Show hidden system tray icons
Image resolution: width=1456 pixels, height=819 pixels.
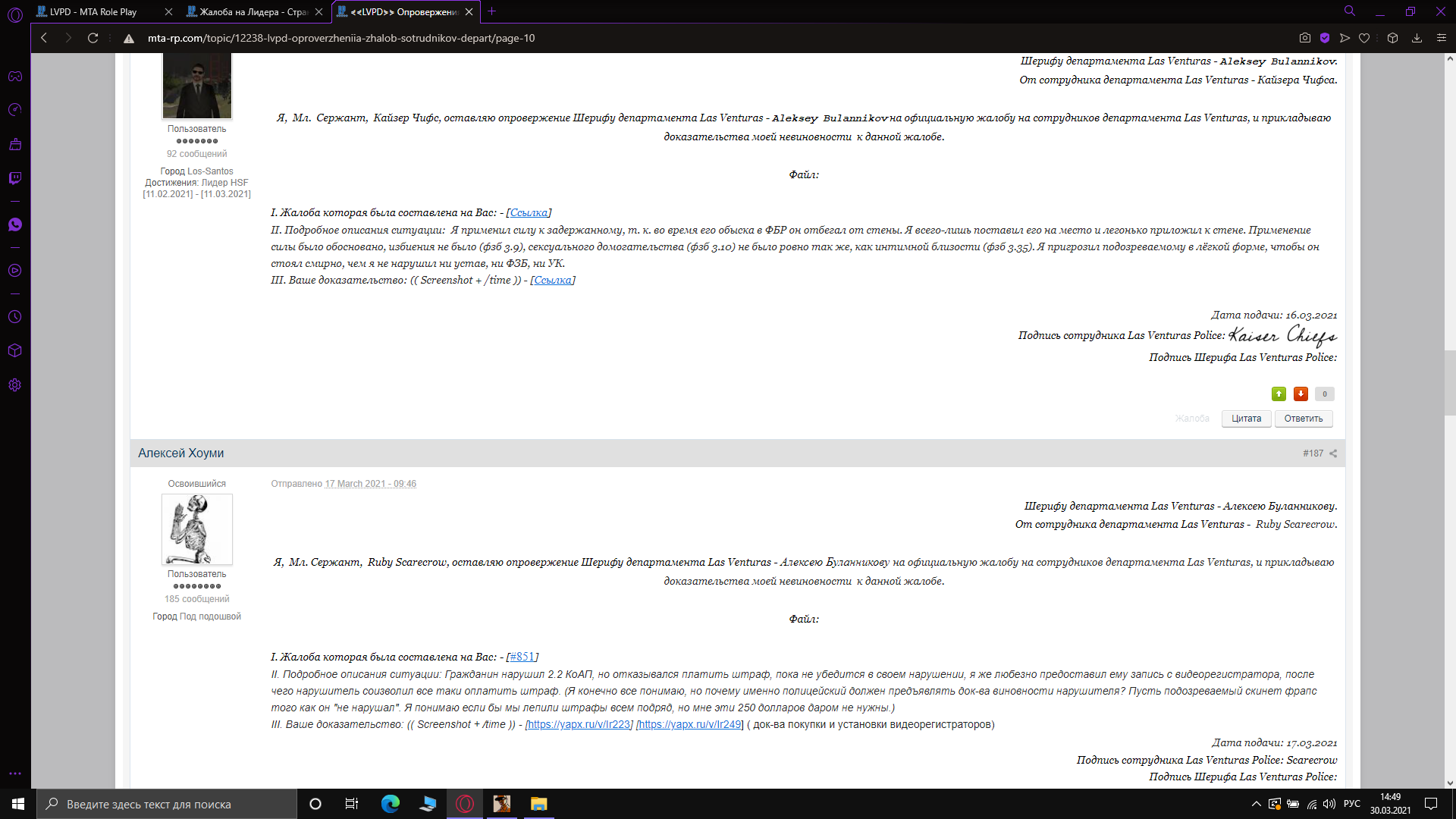point(1256,804)
